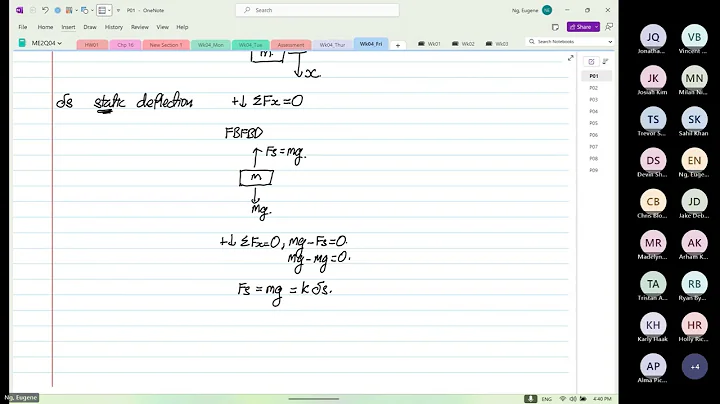Select page P05 in page list
This screenshot has width=720, height=404.
[596, 123]
